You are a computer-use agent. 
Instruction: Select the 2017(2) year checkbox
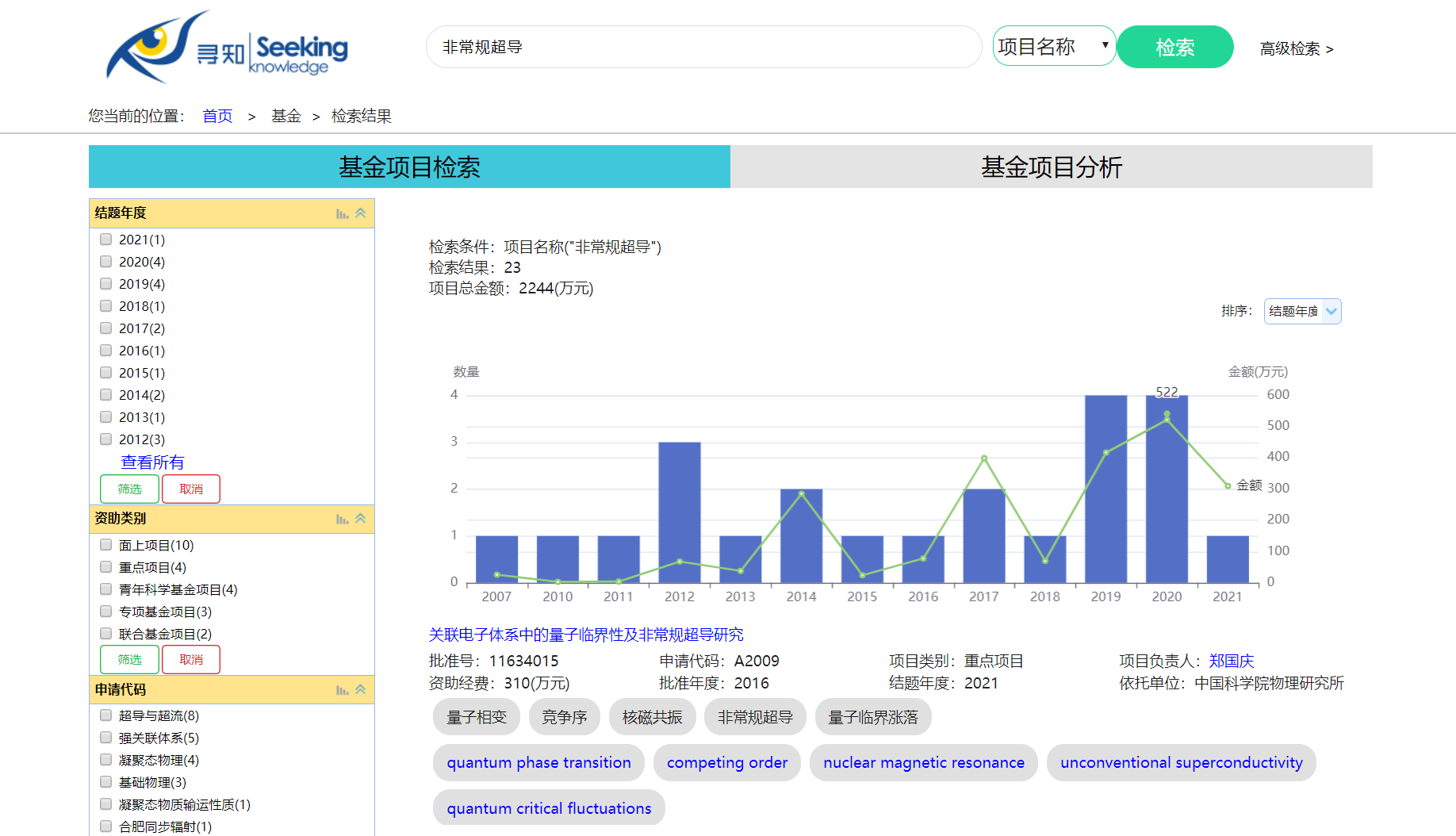point(105,328)
